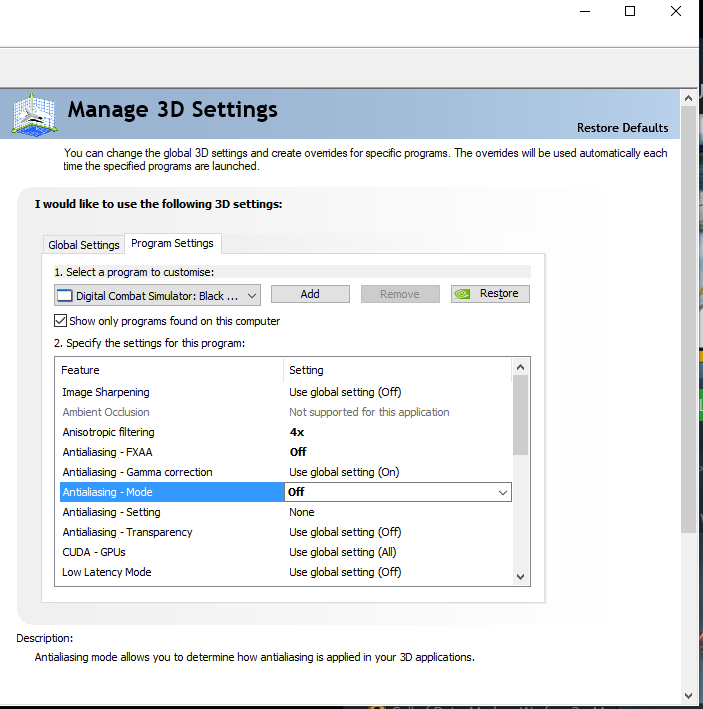
Task: Click the Manage 3D Settings cube icon
Action: [x=34, y=114]
